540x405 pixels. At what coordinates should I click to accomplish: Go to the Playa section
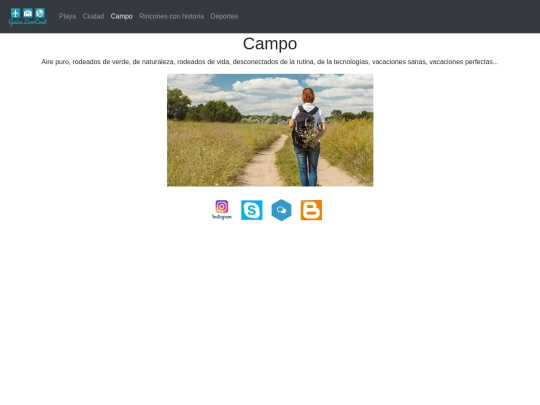(x=68, y=16)
